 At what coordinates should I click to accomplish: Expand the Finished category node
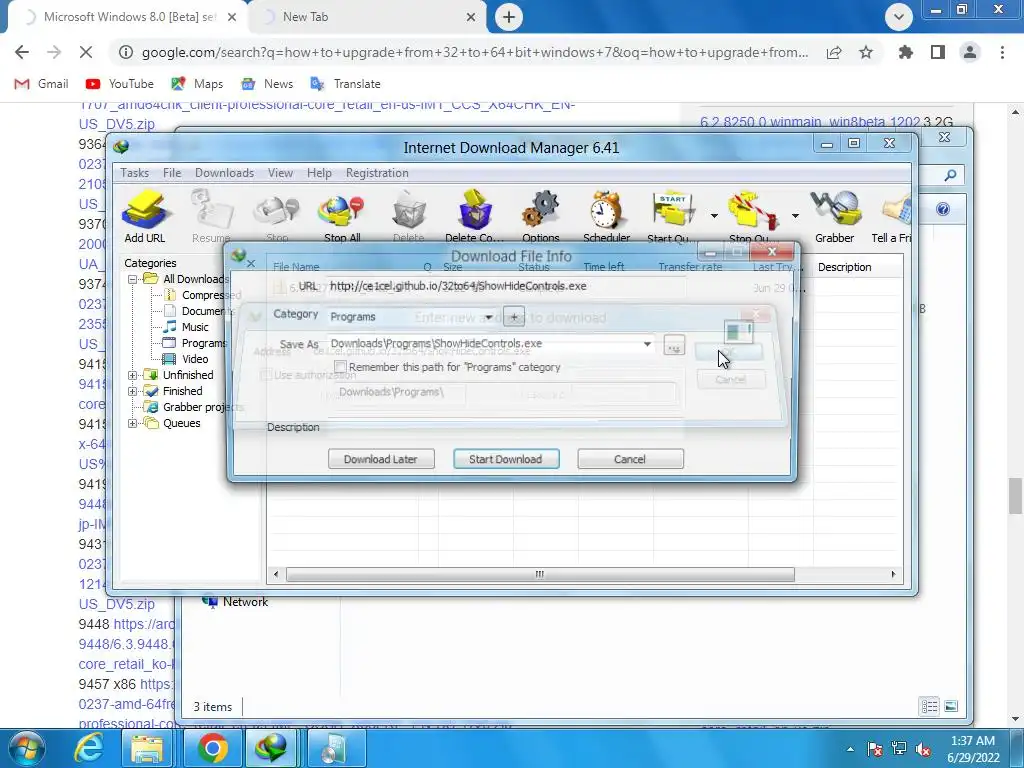133,391
